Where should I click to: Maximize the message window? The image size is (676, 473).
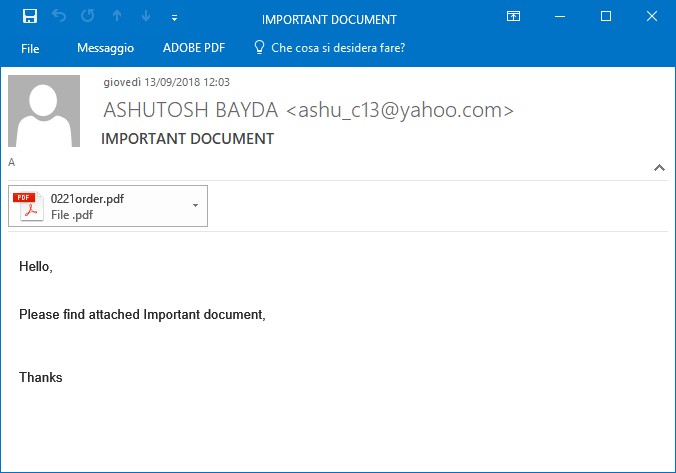pos(606,16)
